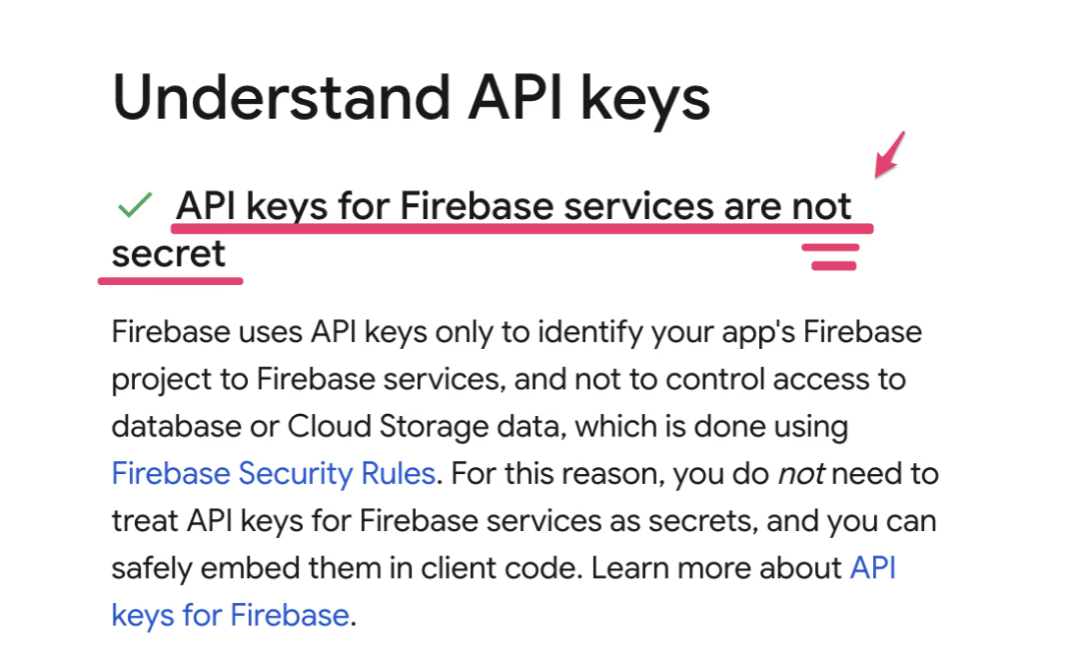Click the long pink underline under heading
The image size is (1078, 648).
(520, 228)
